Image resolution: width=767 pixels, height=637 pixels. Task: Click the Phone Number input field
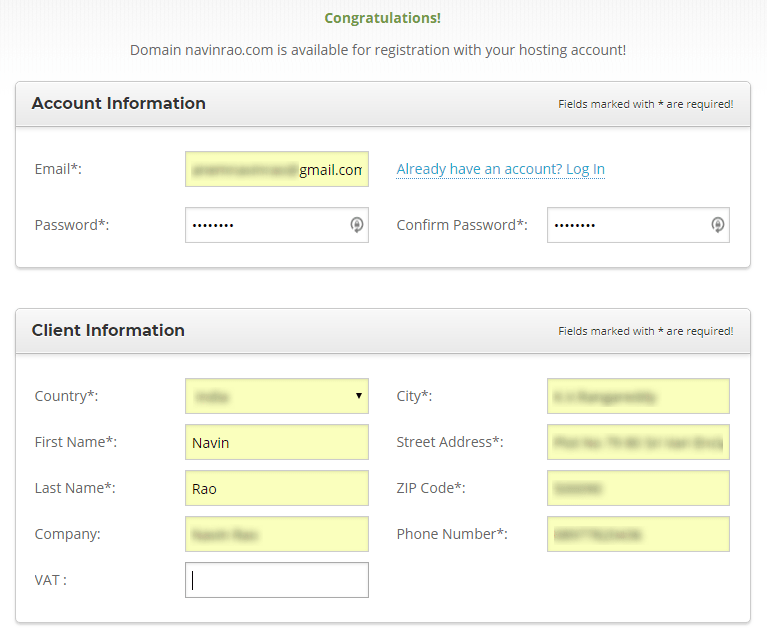coord(638,534)
